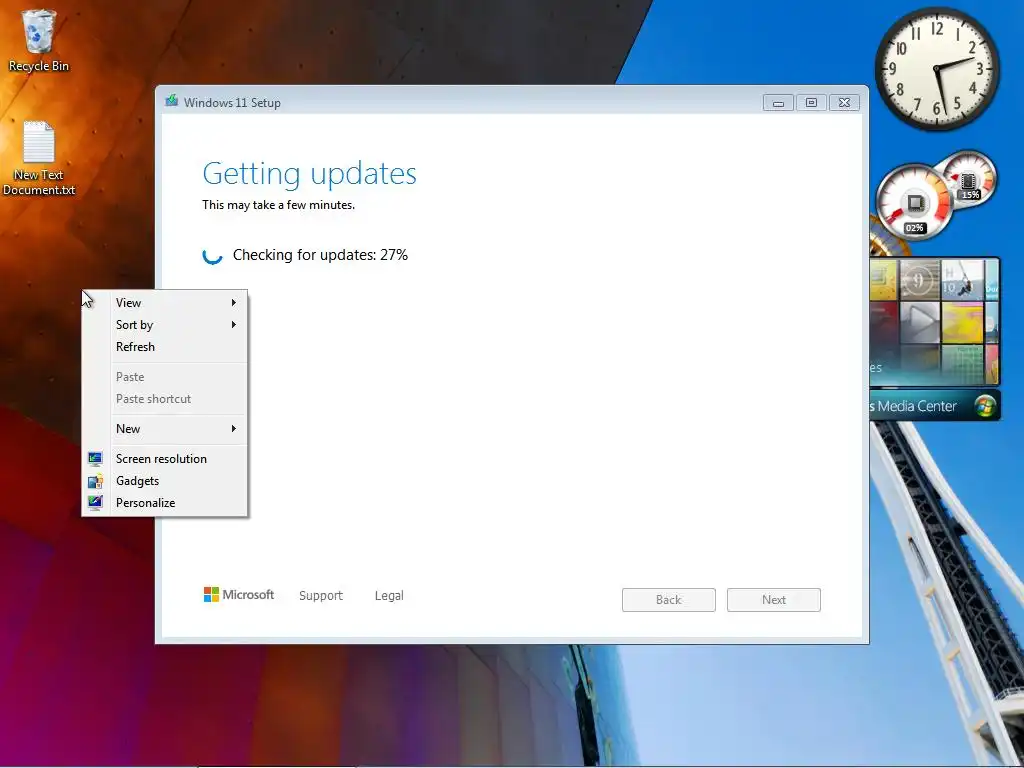Image resolution: width=1024 pixels, height=768 pixels.
Task: Open the Legal link
Action: (389, 596)
